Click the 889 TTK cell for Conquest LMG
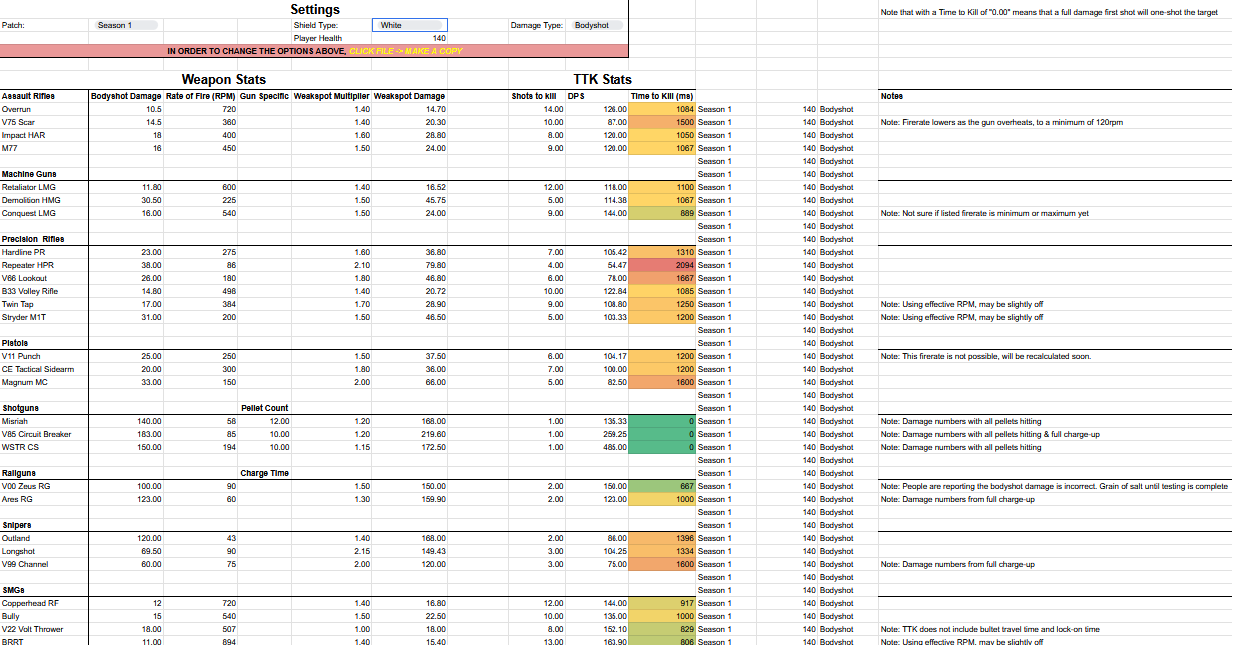Image resolution: width=1233 pixels, height=646 pixels. (662, 213)
